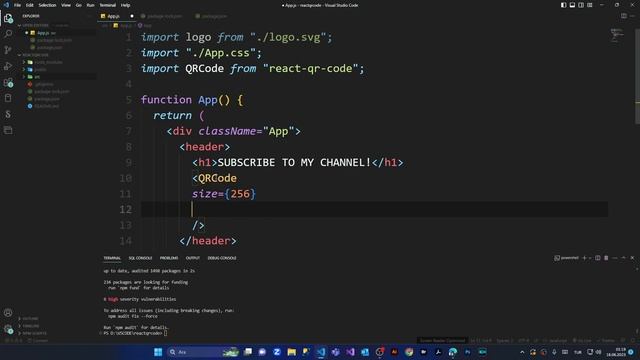Viewport: 640px width, 360px height.
Task: Open the Help menu
Action: click(125, 5)
